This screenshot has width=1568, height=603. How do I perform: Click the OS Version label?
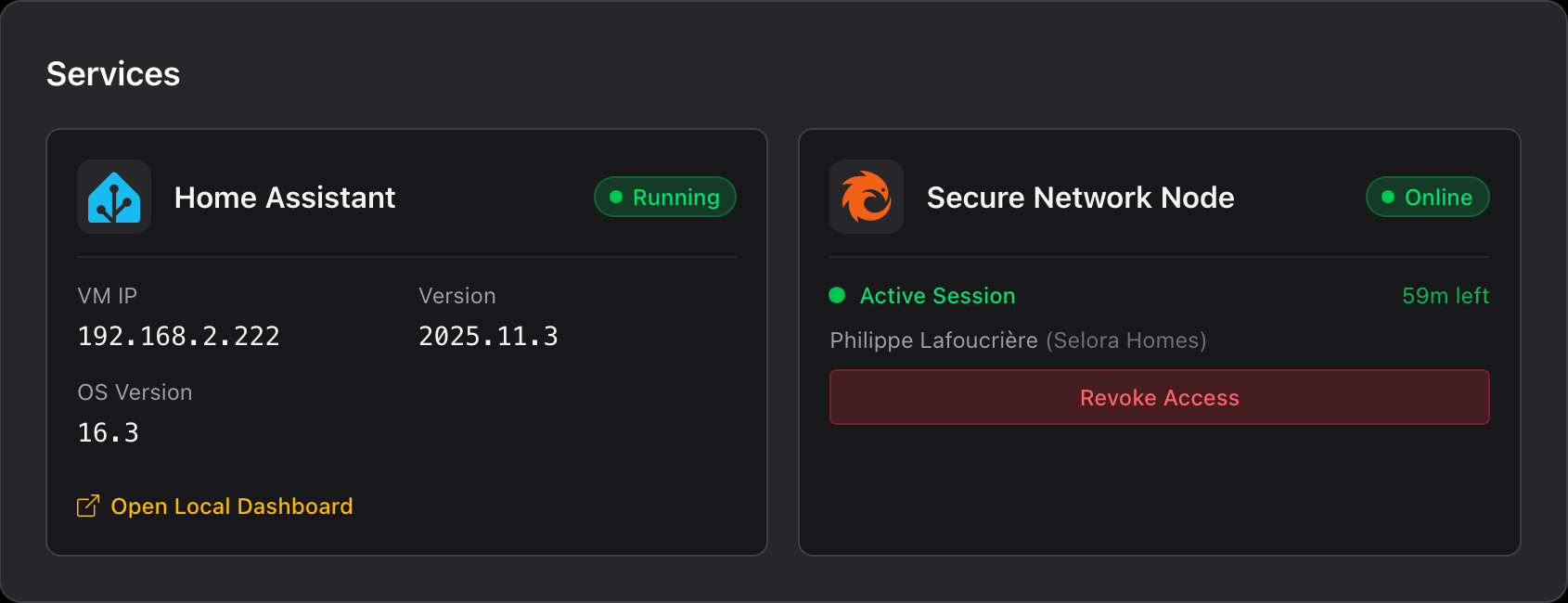point(135,392)
